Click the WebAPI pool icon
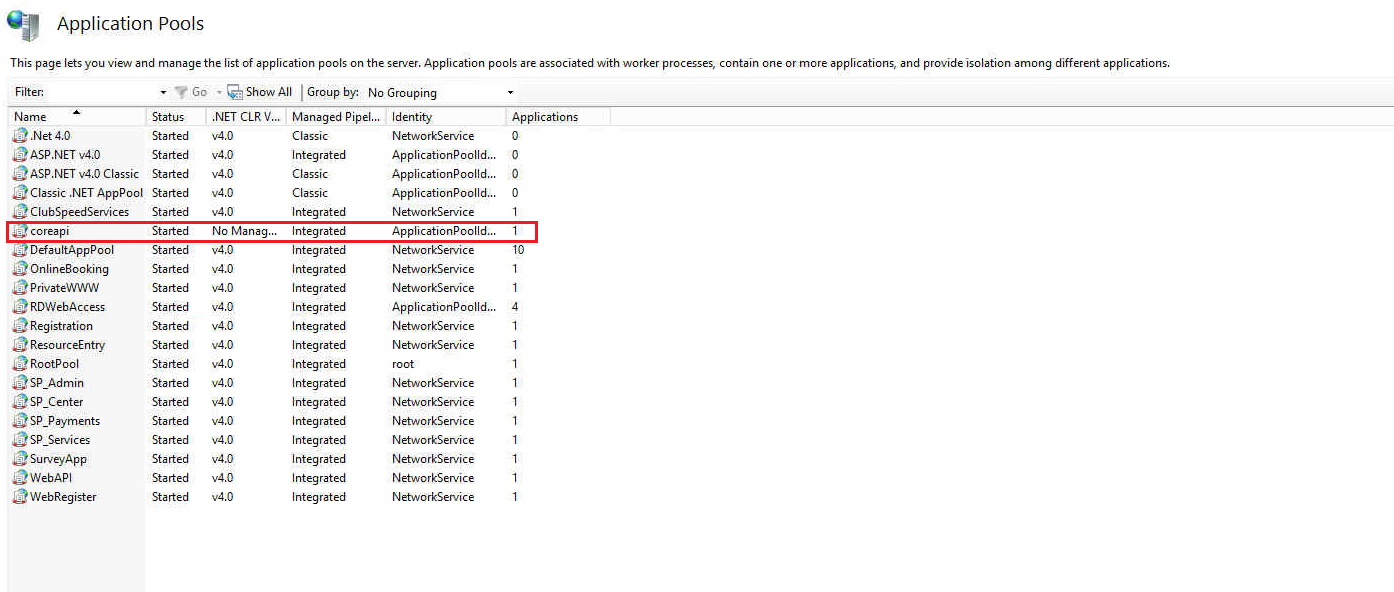1394x592 pixels. pyautogui.click(x=20, y=478)
